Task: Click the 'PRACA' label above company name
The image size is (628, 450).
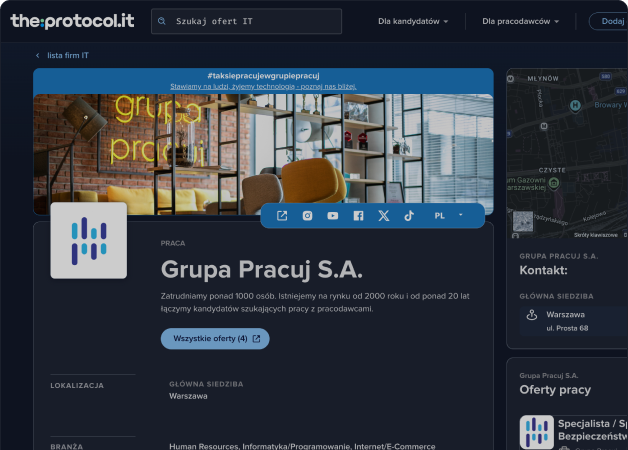Action: [173, 243]
